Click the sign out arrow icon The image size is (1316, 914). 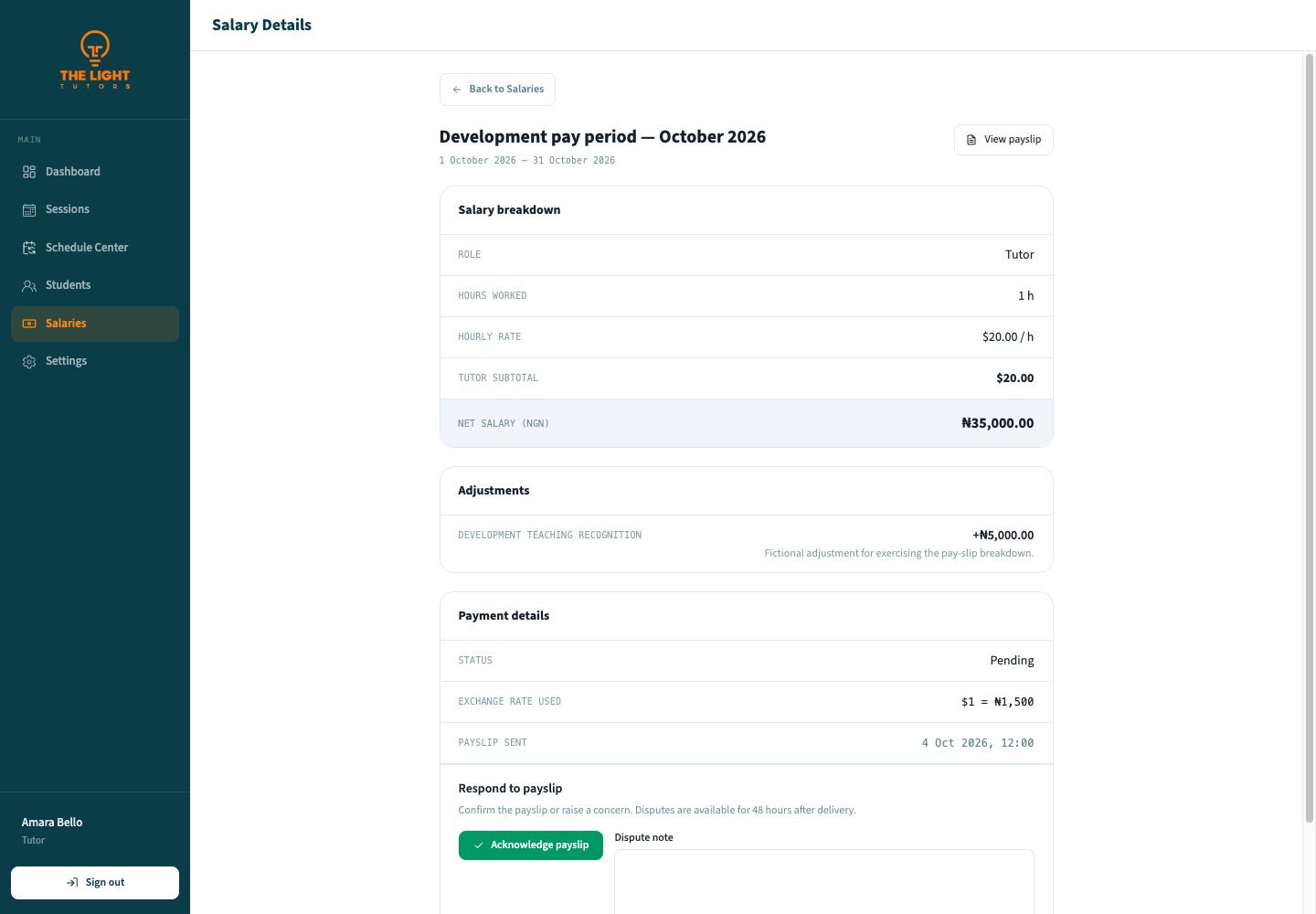72,883
